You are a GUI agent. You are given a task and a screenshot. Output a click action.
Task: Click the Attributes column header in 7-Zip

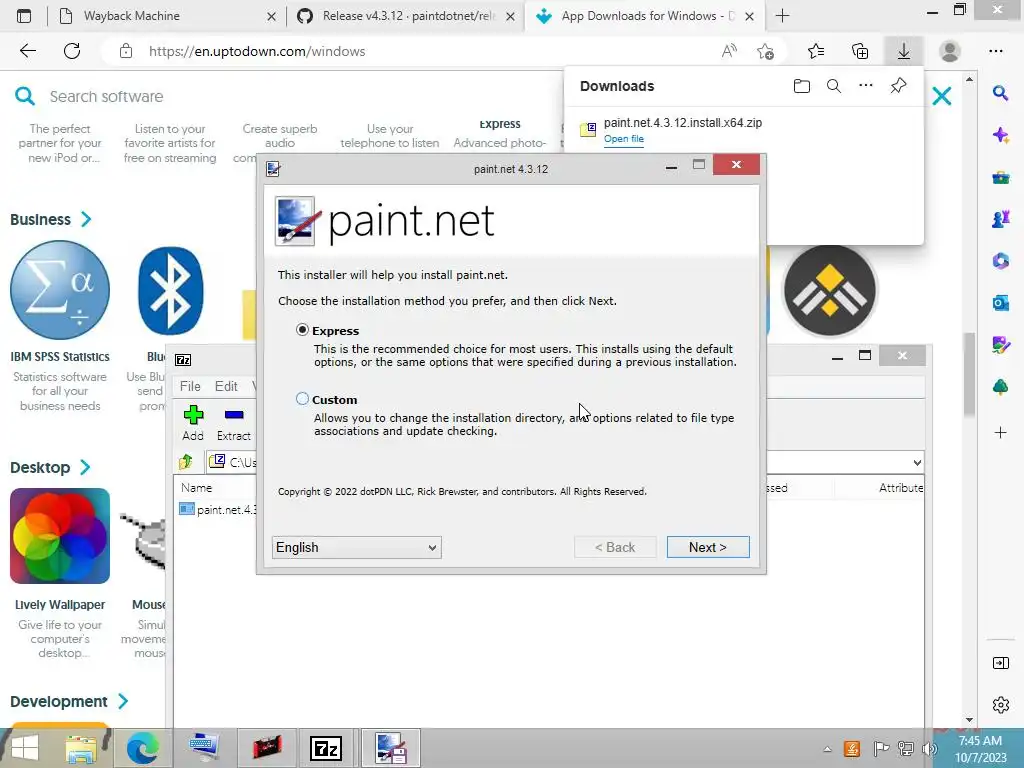pos(901,488)
